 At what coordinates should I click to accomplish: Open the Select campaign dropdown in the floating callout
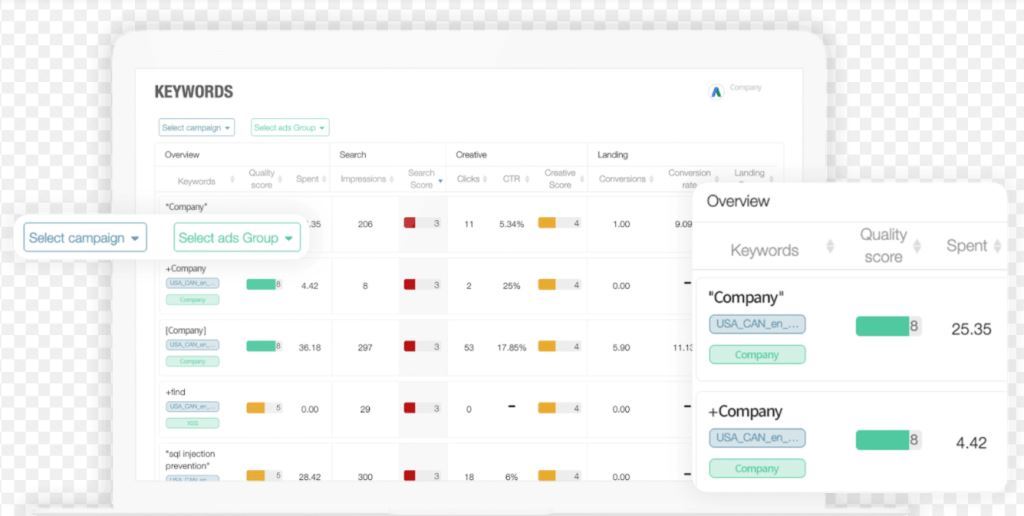(85, 238)
